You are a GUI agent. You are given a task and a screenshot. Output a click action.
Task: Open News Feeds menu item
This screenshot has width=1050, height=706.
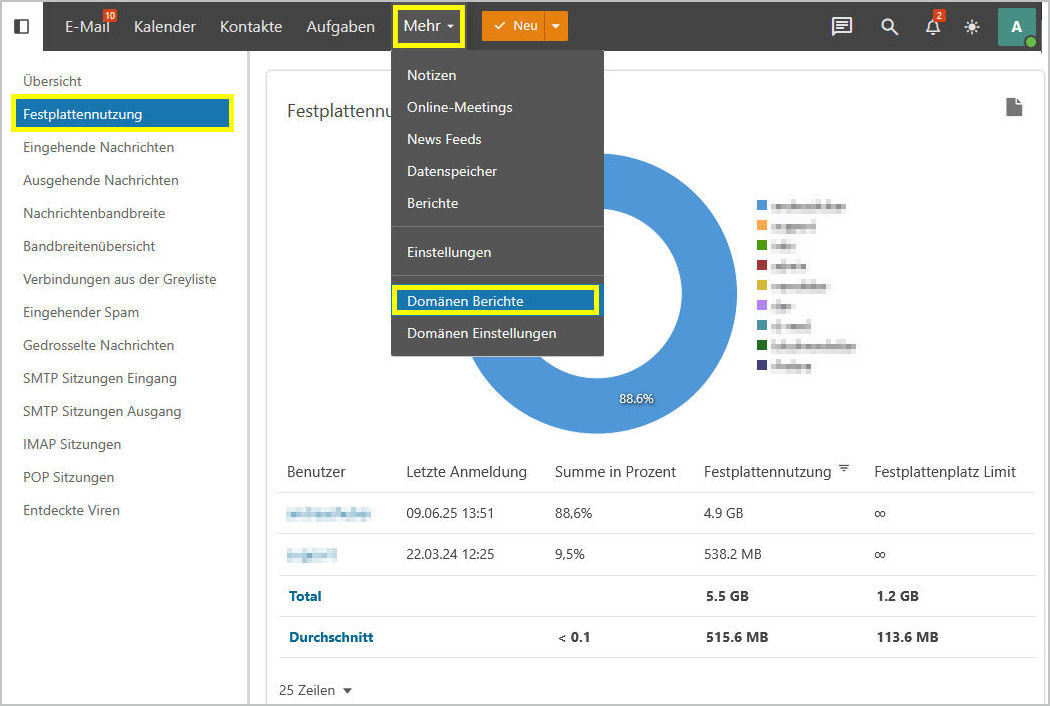[497, 139]
